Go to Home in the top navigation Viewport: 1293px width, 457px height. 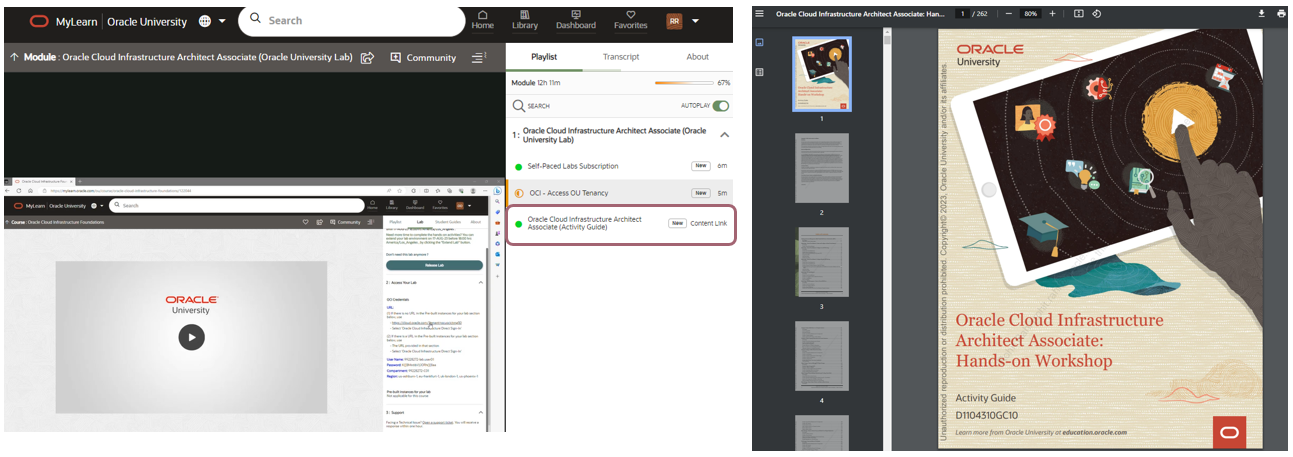click(483, 20)
